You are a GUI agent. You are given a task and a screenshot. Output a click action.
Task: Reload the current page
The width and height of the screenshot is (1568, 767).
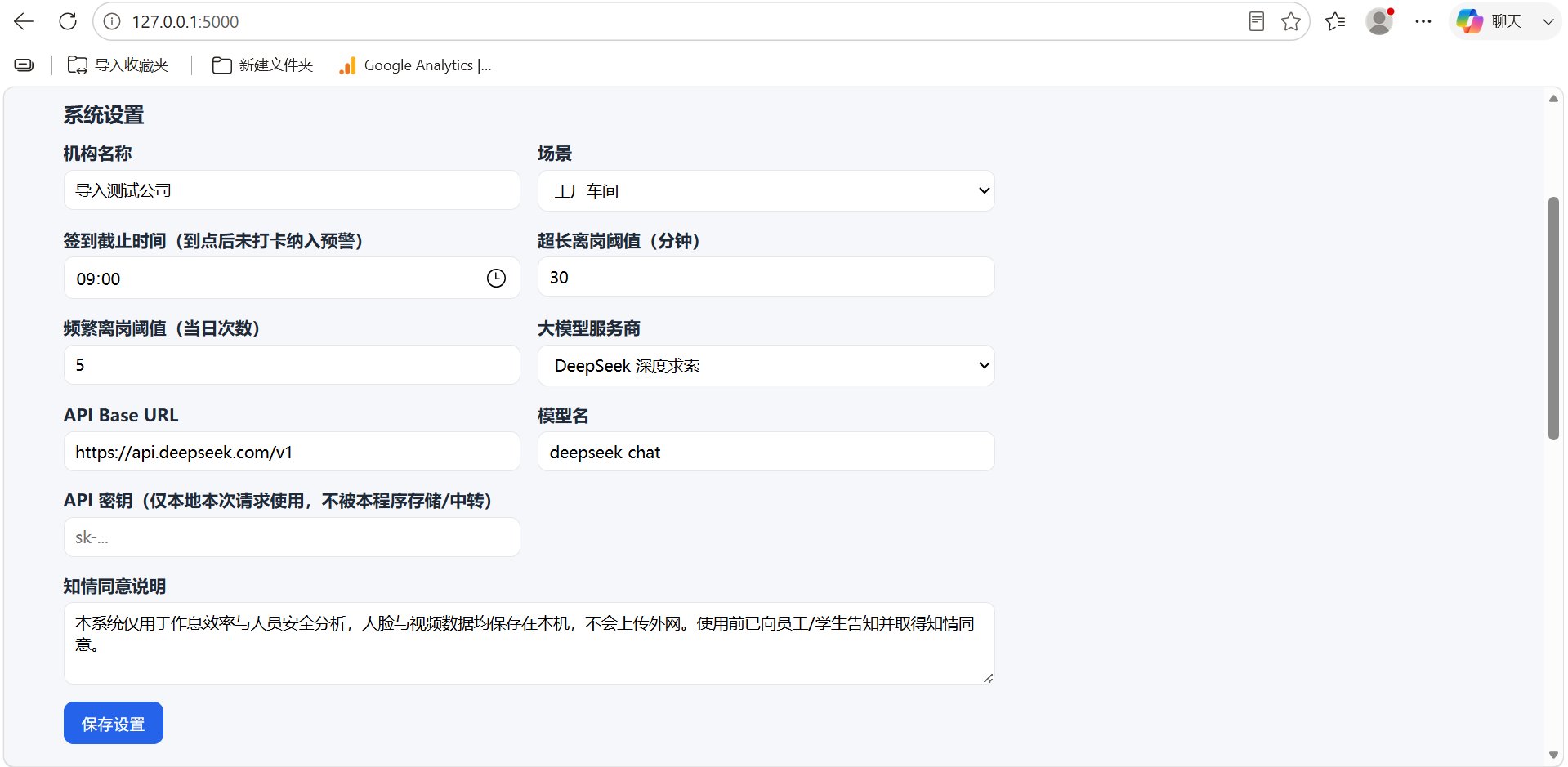coord(68,21)
